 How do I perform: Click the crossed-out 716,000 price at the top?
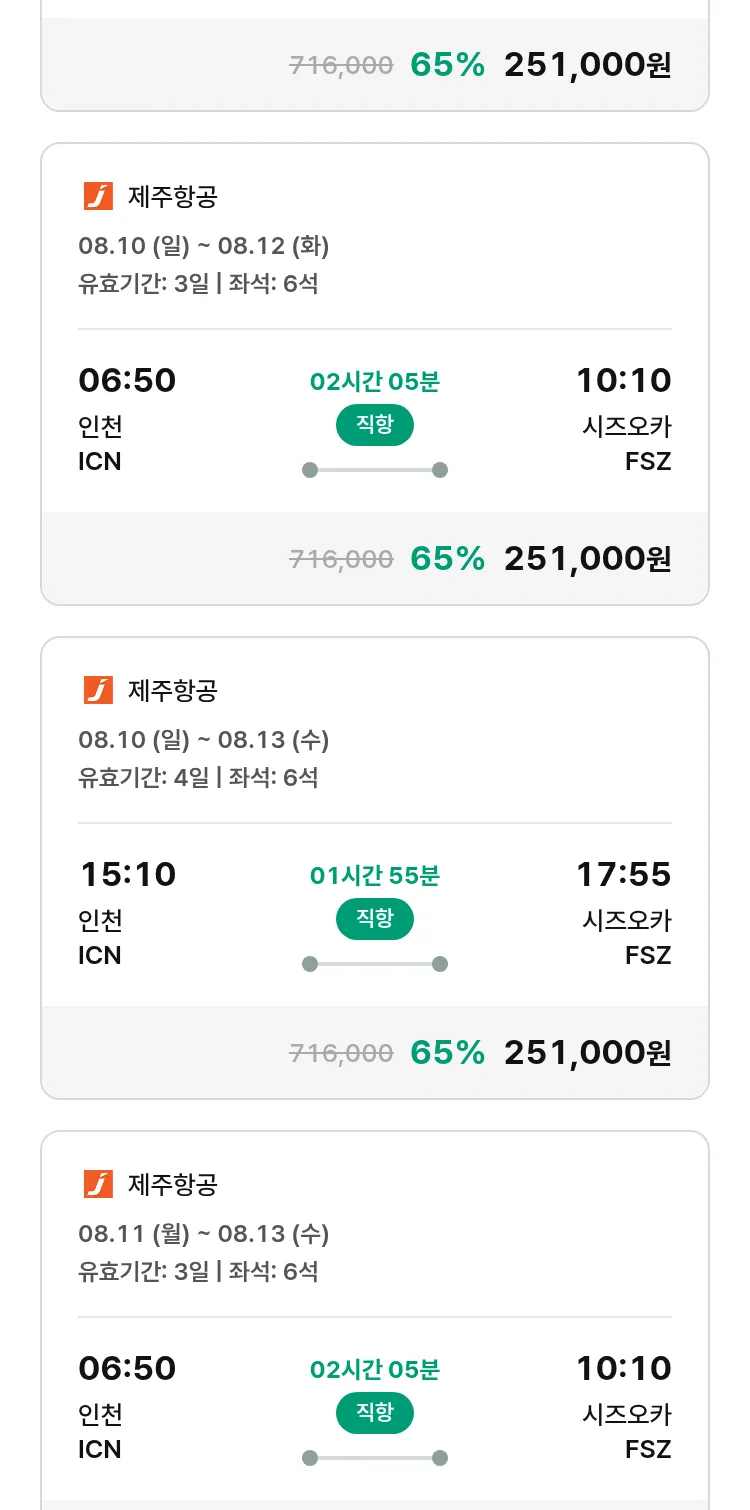[341, 66]
